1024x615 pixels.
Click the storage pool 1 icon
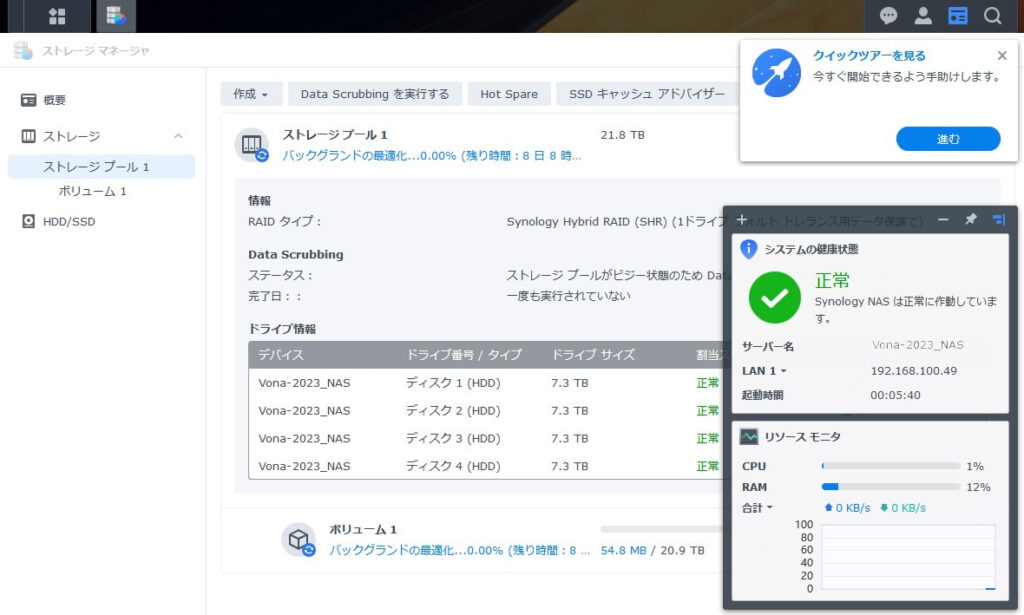tap(252, 144)
